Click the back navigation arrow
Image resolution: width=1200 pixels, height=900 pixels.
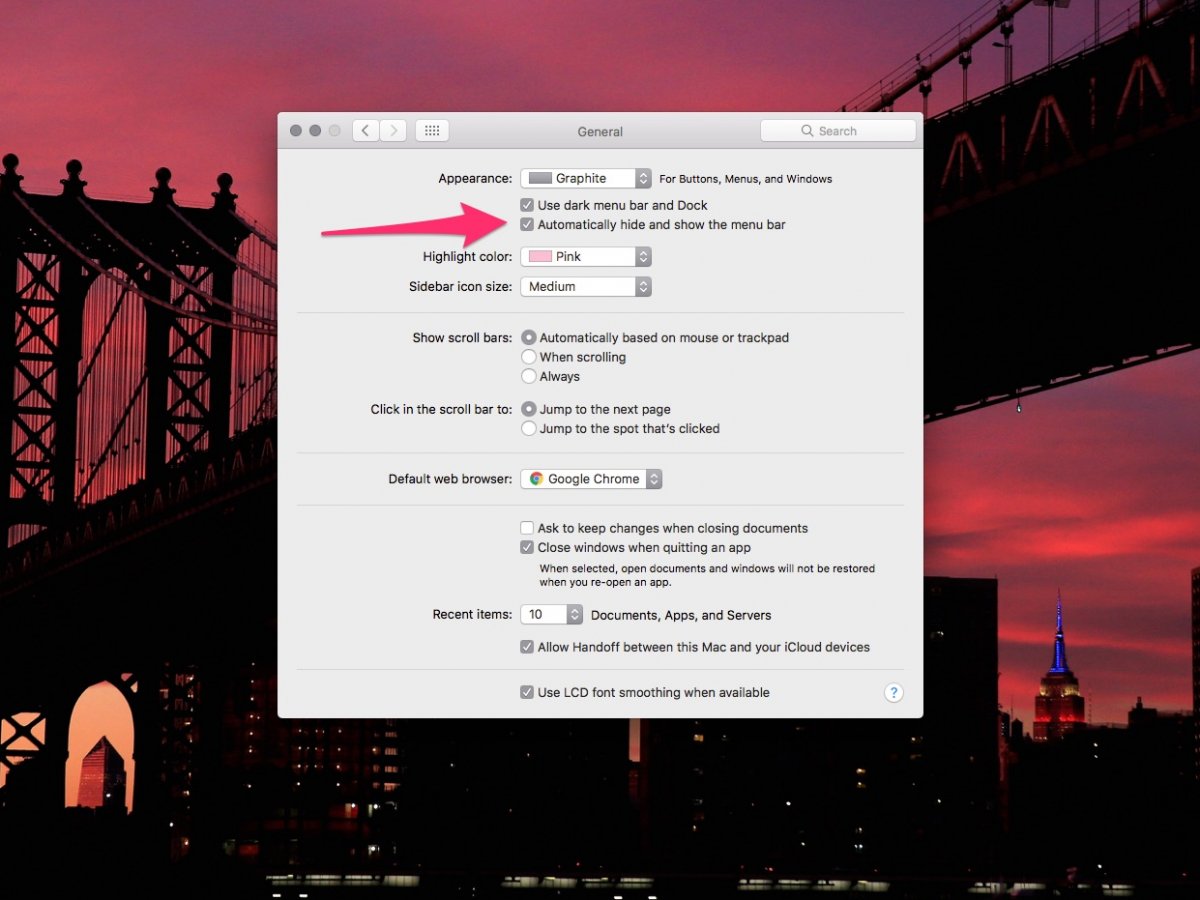[x=365, y=131]
